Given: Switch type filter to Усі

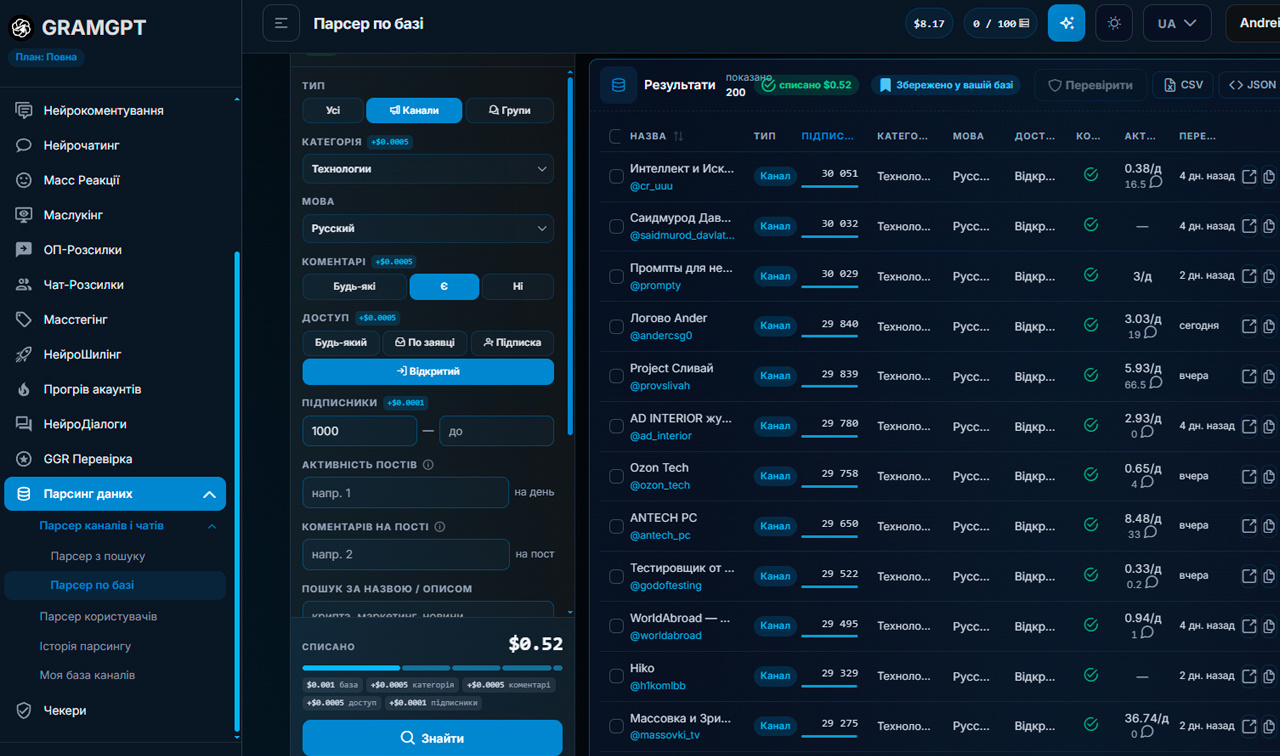Looking at the screenshot, I should (x=333, y=110).
